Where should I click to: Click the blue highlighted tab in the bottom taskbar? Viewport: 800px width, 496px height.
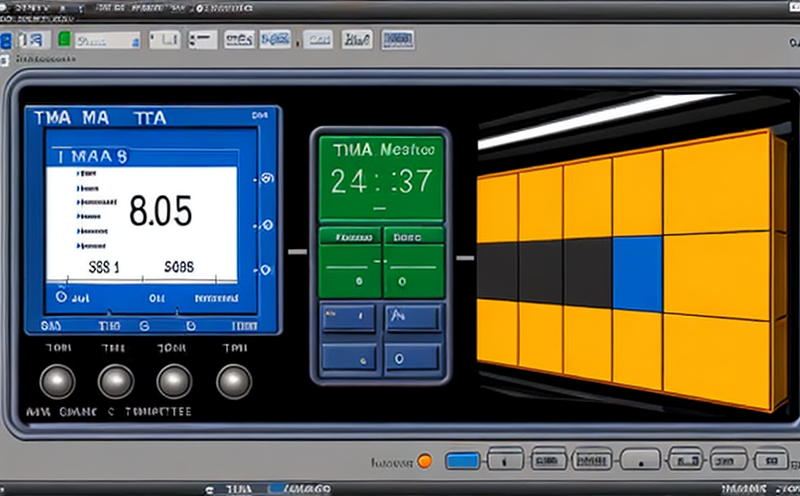tap(299, 490)
